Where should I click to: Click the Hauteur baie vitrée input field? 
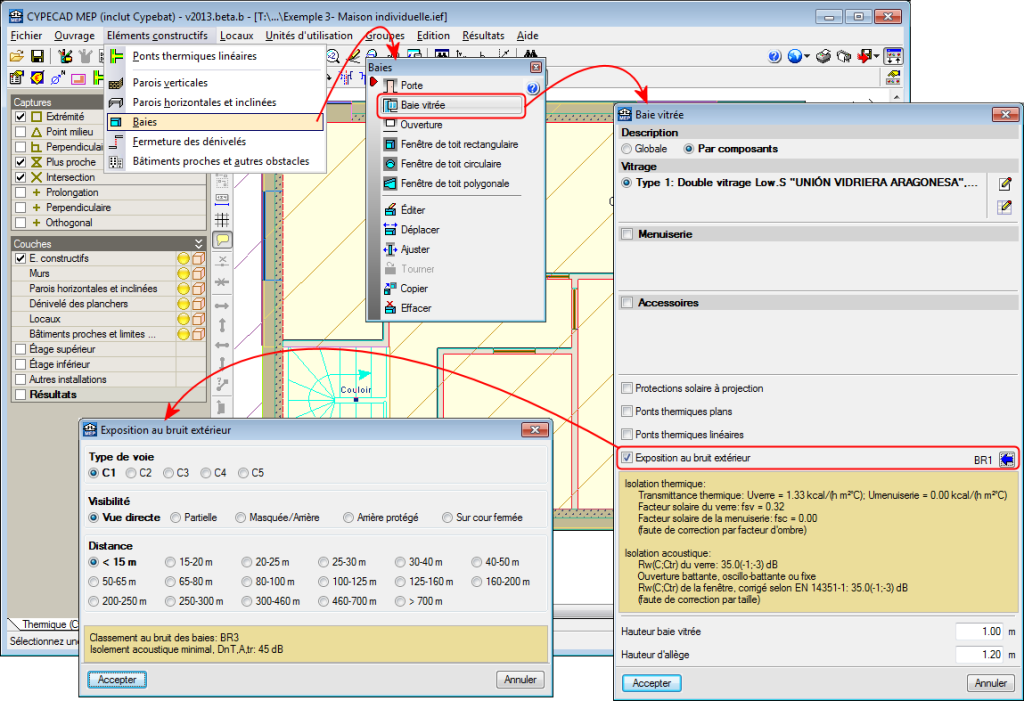point(978,632)
